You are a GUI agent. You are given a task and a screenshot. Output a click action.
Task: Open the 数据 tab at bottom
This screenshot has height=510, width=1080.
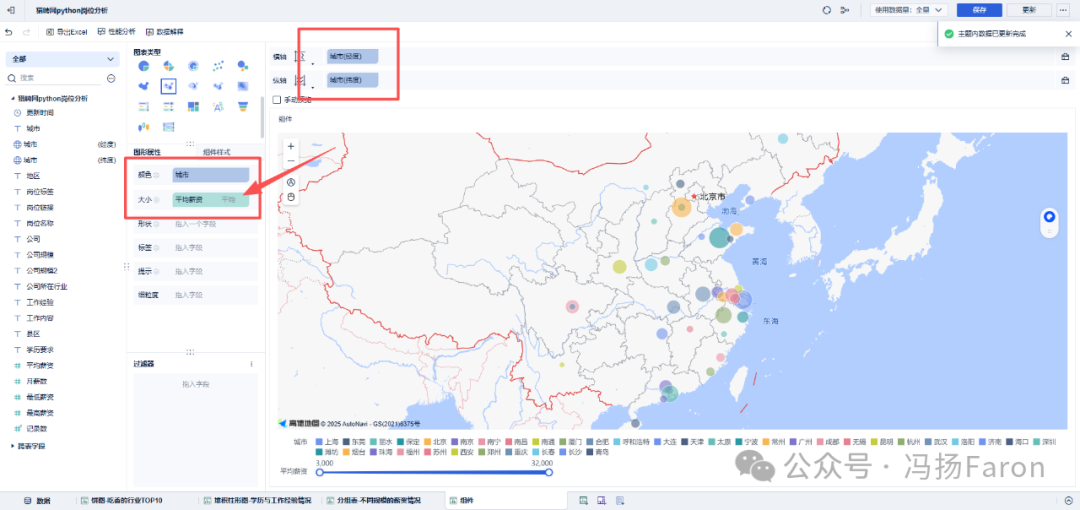(x=38, y=500)
